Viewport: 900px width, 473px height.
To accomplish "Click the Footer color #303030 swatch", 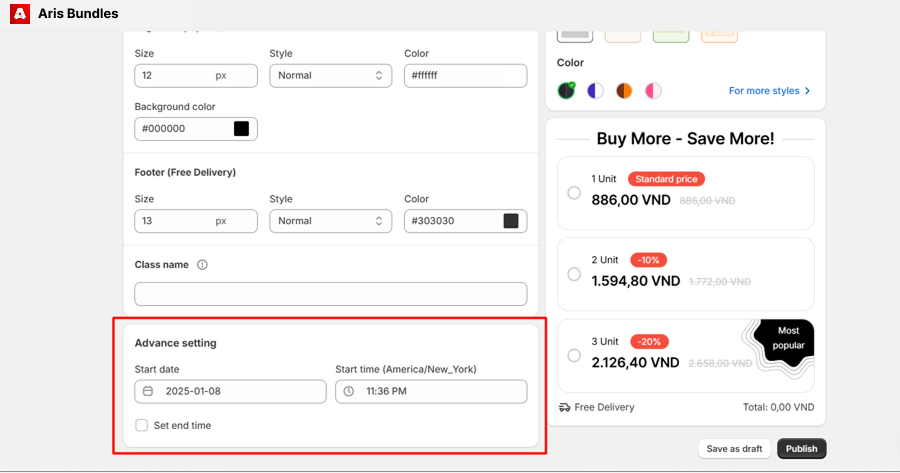I will [x=511, y=221].
